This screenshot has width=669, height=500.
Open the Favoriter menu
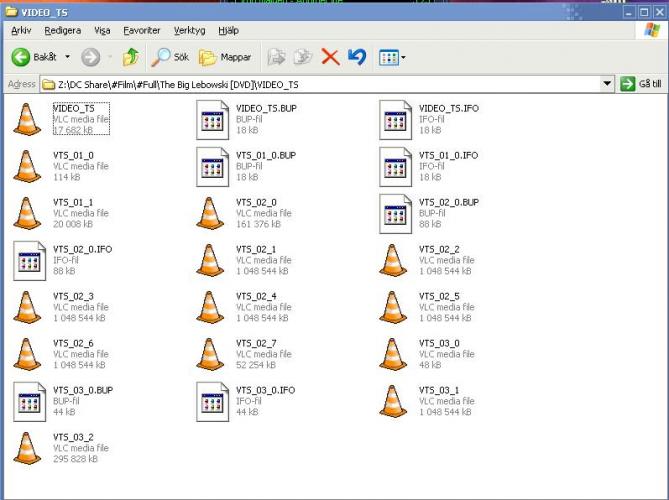pyautogui.click(x=141, y=31)
